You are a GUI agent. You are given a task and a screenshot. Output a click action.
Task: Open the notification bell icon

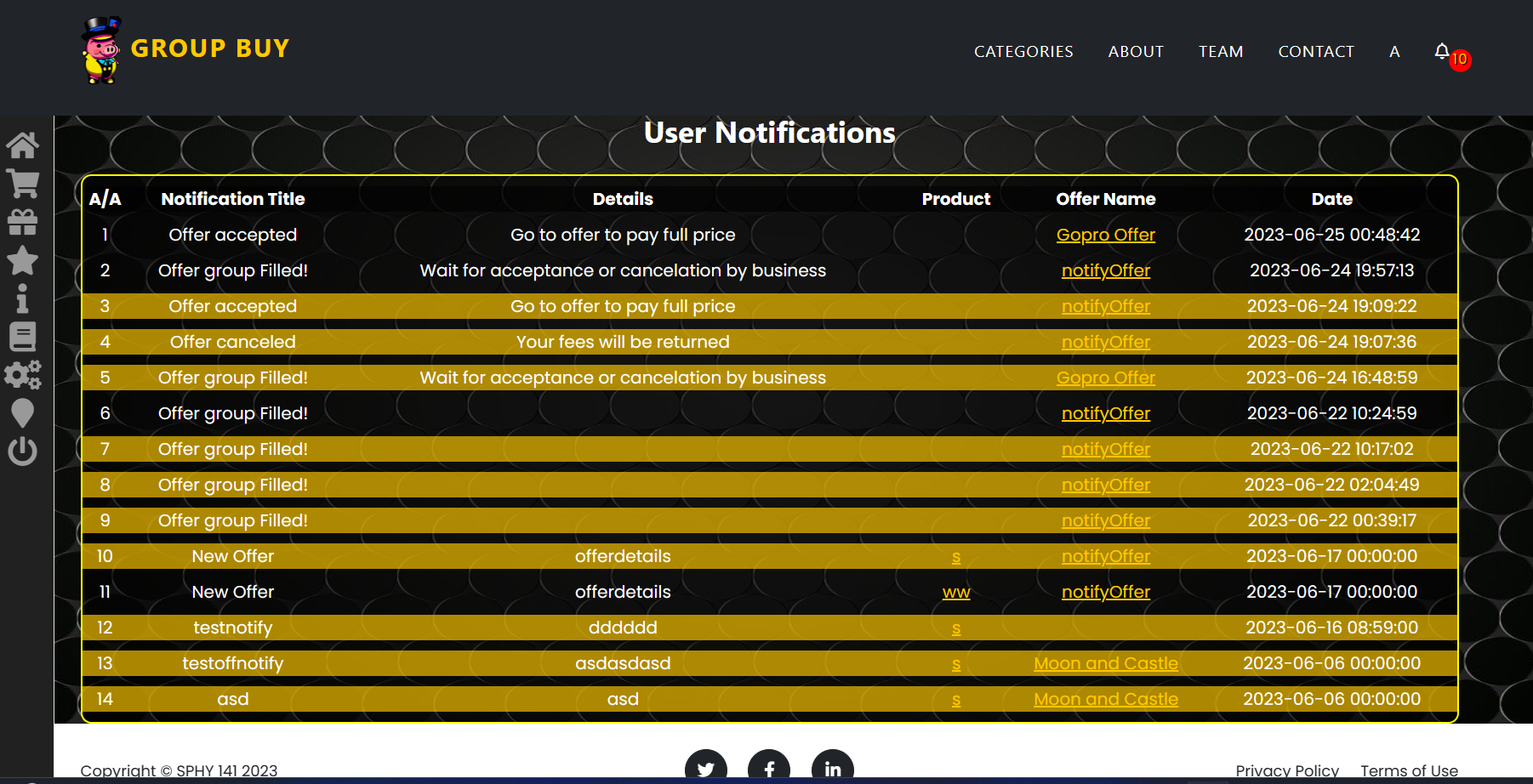coord(1442,52)
